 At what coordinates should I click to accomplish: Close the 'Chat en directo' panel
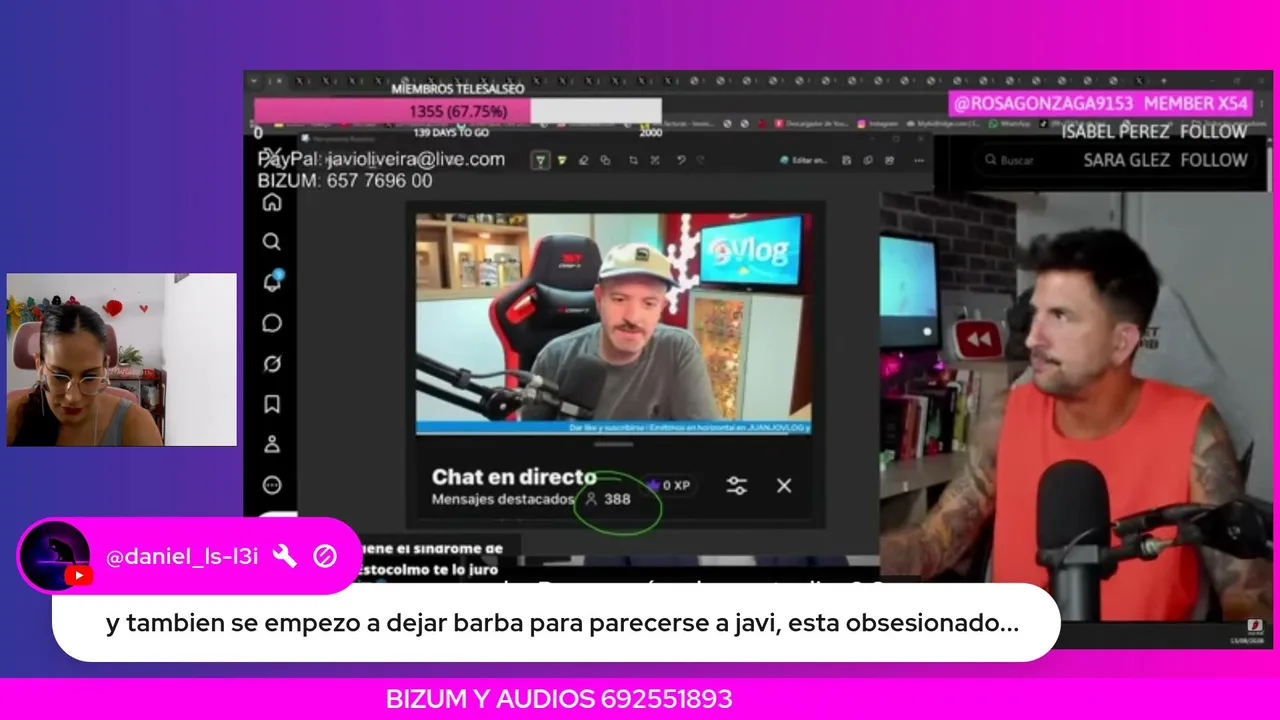coord(784,486)
